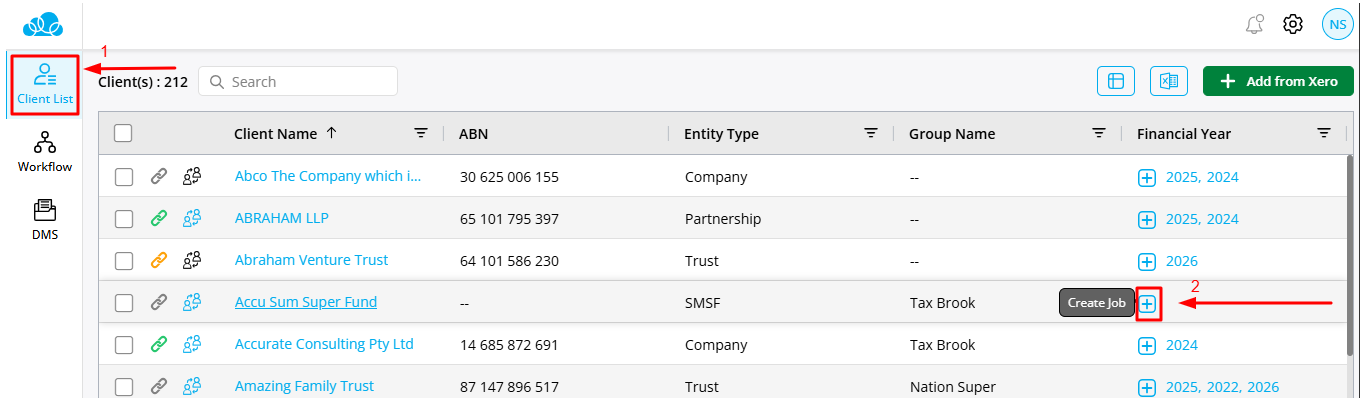This screenshot has height=404, width=1362.
Task: Check the box for Accurate Consulting Pty Ltd
Action: 124,345
